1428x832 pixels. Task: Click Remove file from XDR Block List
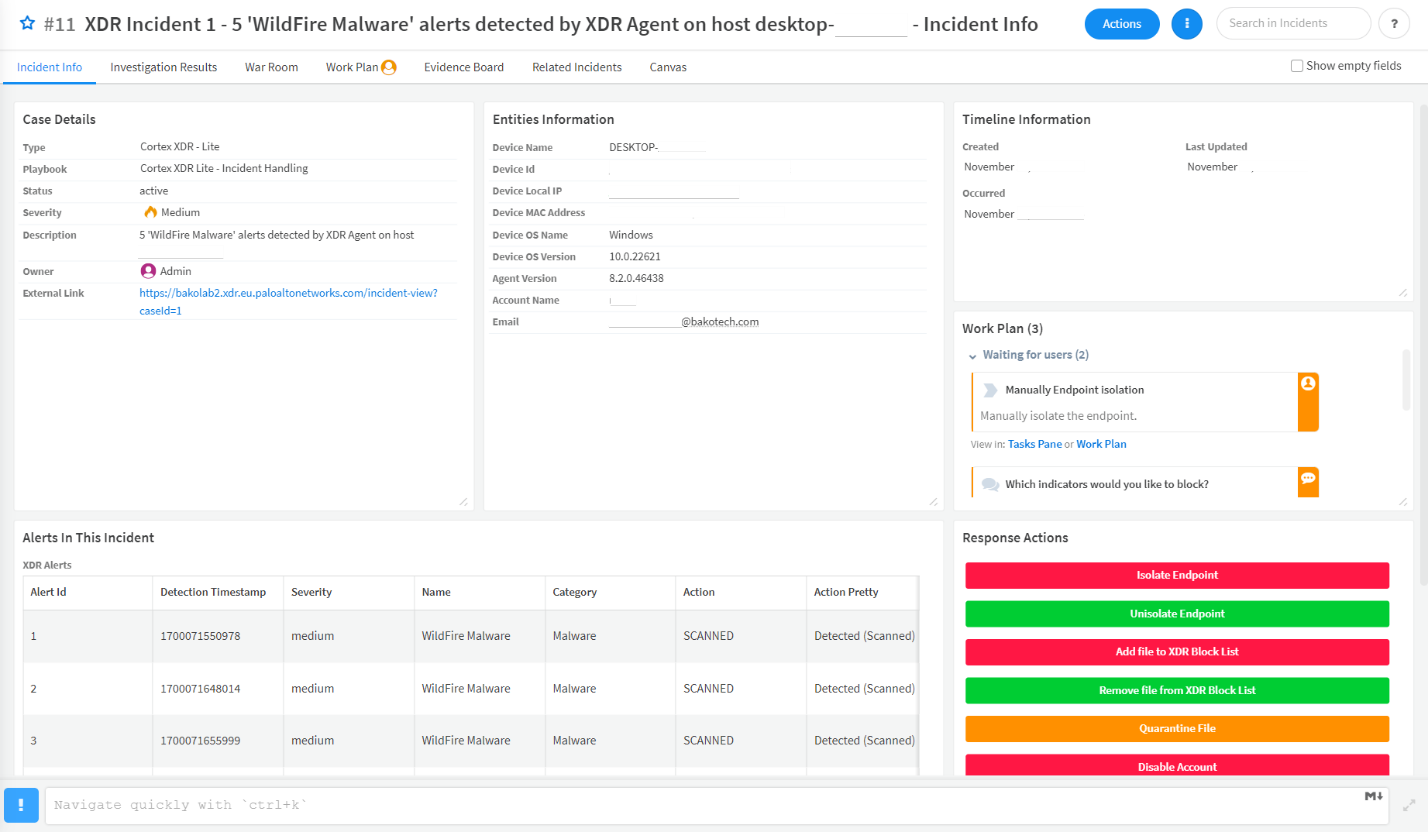point(1177,690)
